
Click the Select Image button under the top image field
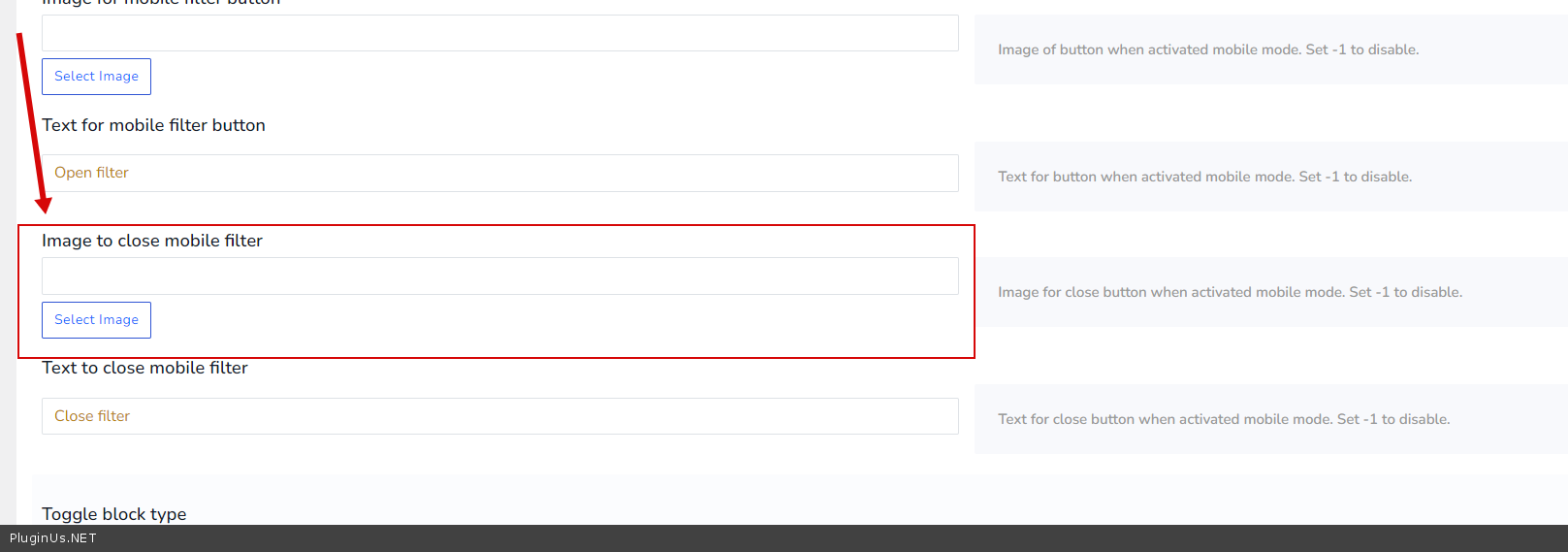96,77
